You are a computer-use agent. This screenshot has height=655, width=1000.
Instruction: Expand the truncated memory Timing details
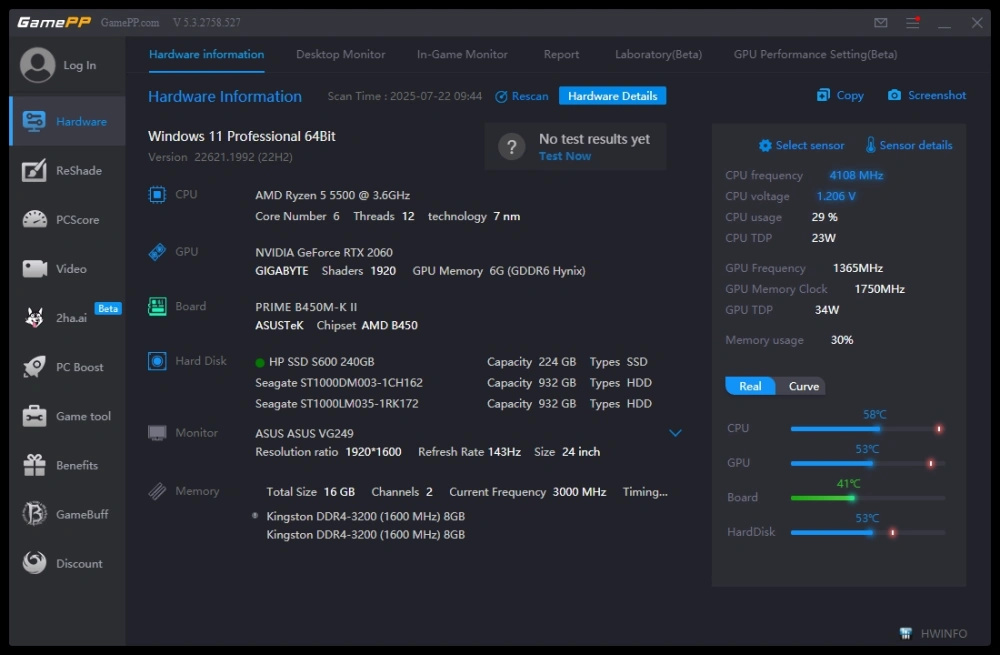[x=644, y=492]
